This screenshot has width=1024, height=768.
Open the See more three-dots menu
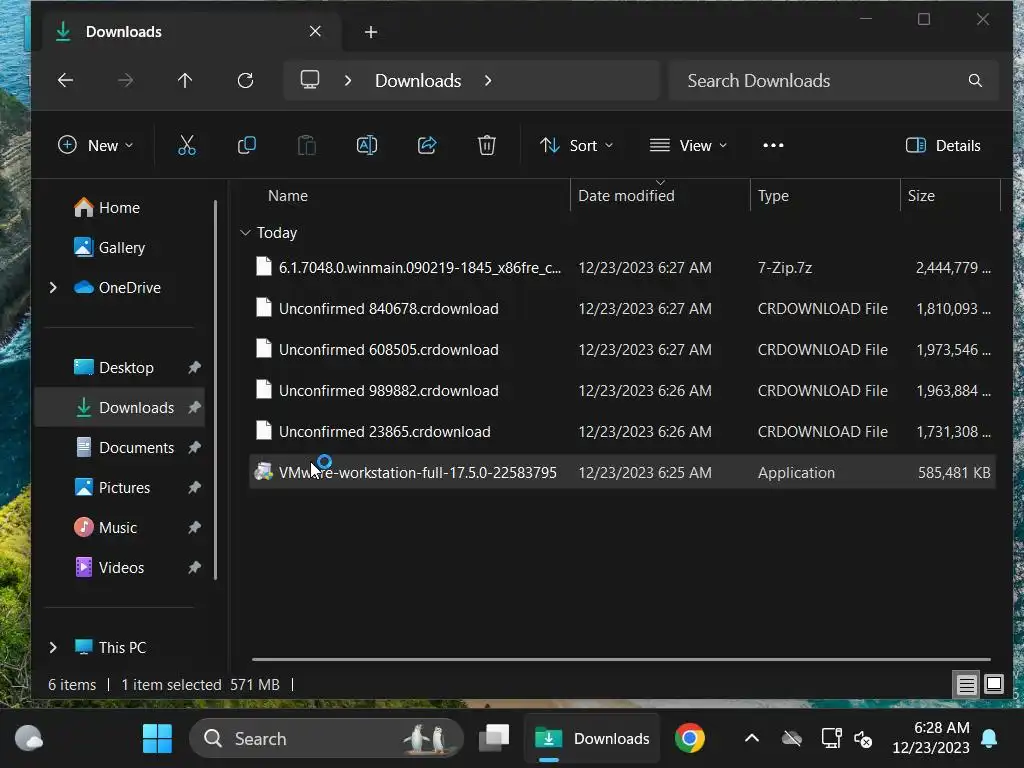(773, 145)
